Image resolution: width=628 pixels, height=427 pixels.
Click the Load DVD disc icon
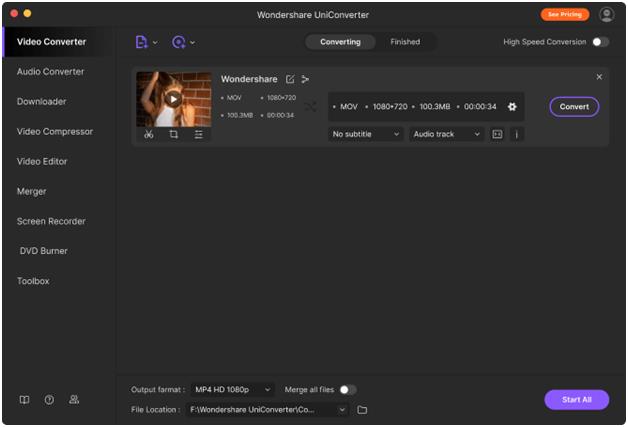tap(179, 42)
